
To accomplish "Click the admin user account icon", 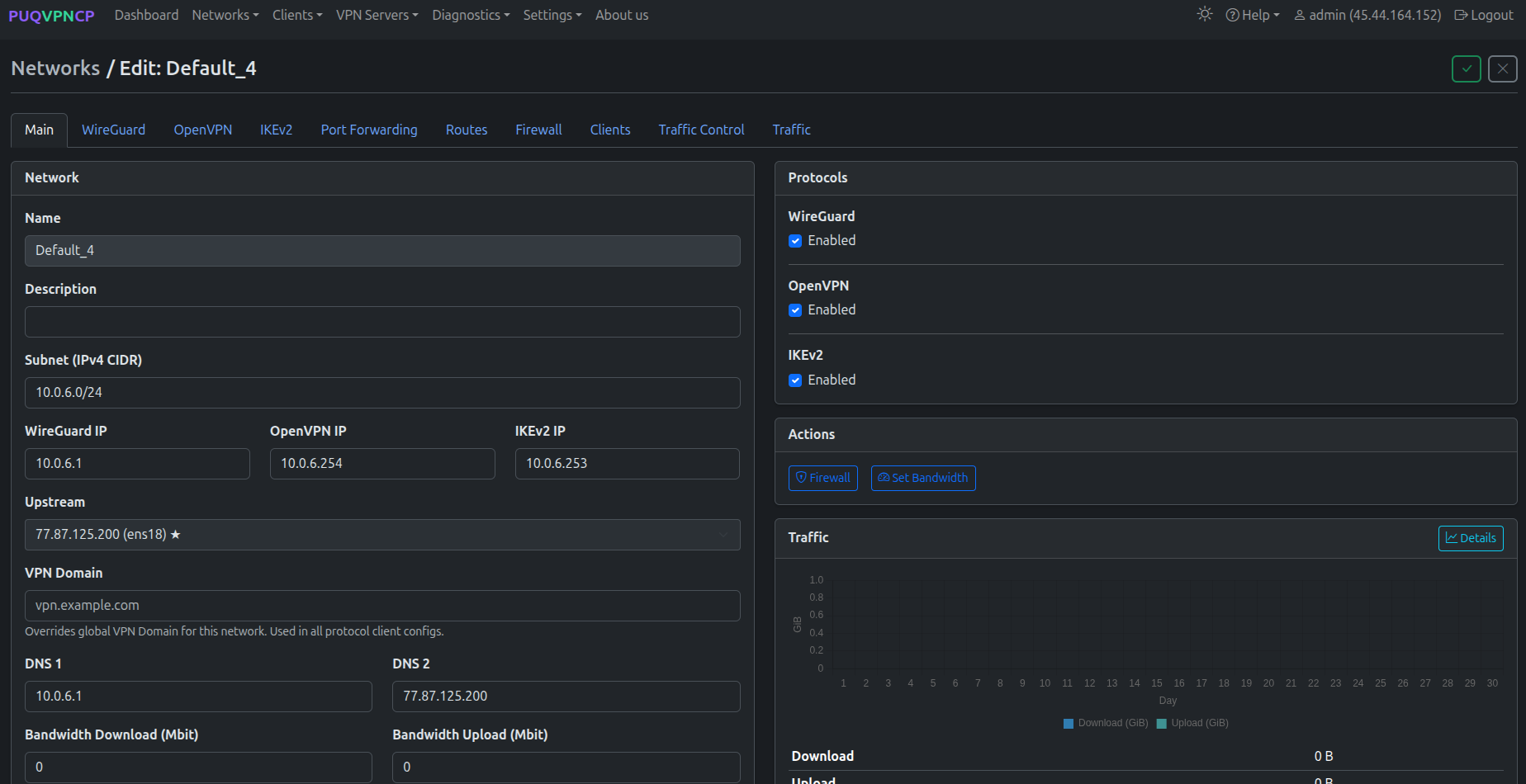I will 1299,14.
